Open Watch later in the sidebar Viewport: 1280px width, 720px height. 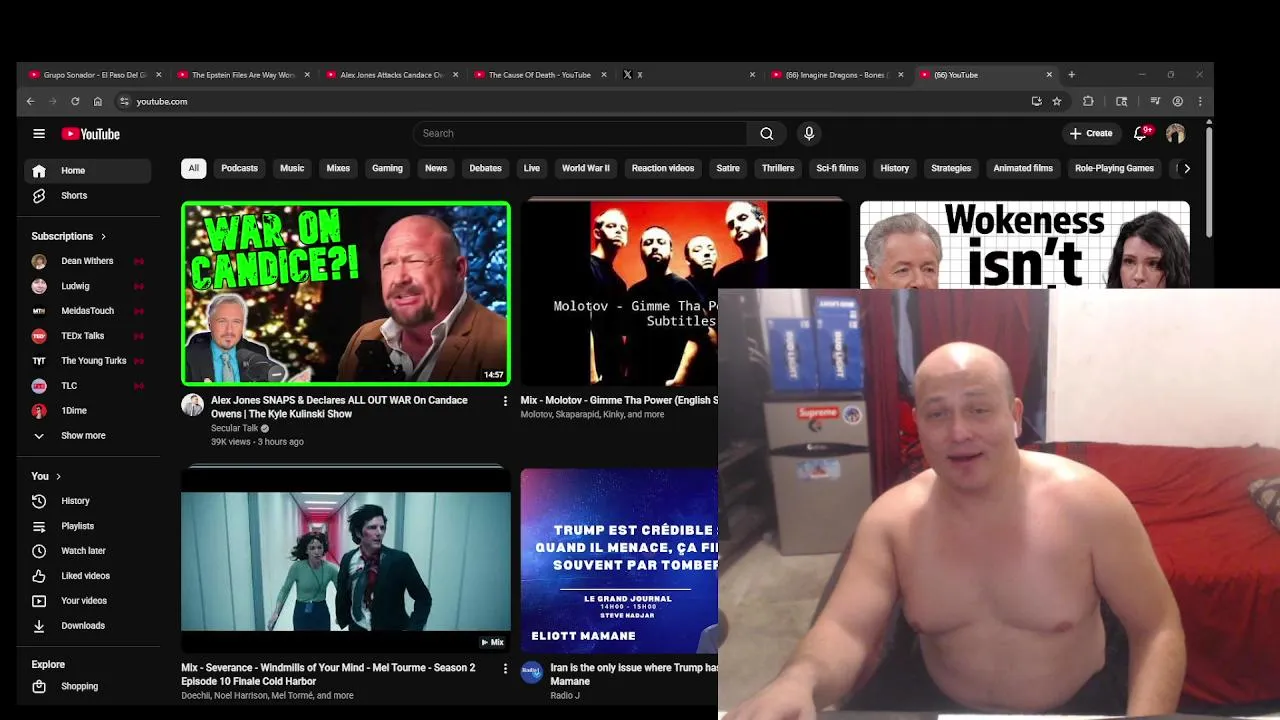88,551
